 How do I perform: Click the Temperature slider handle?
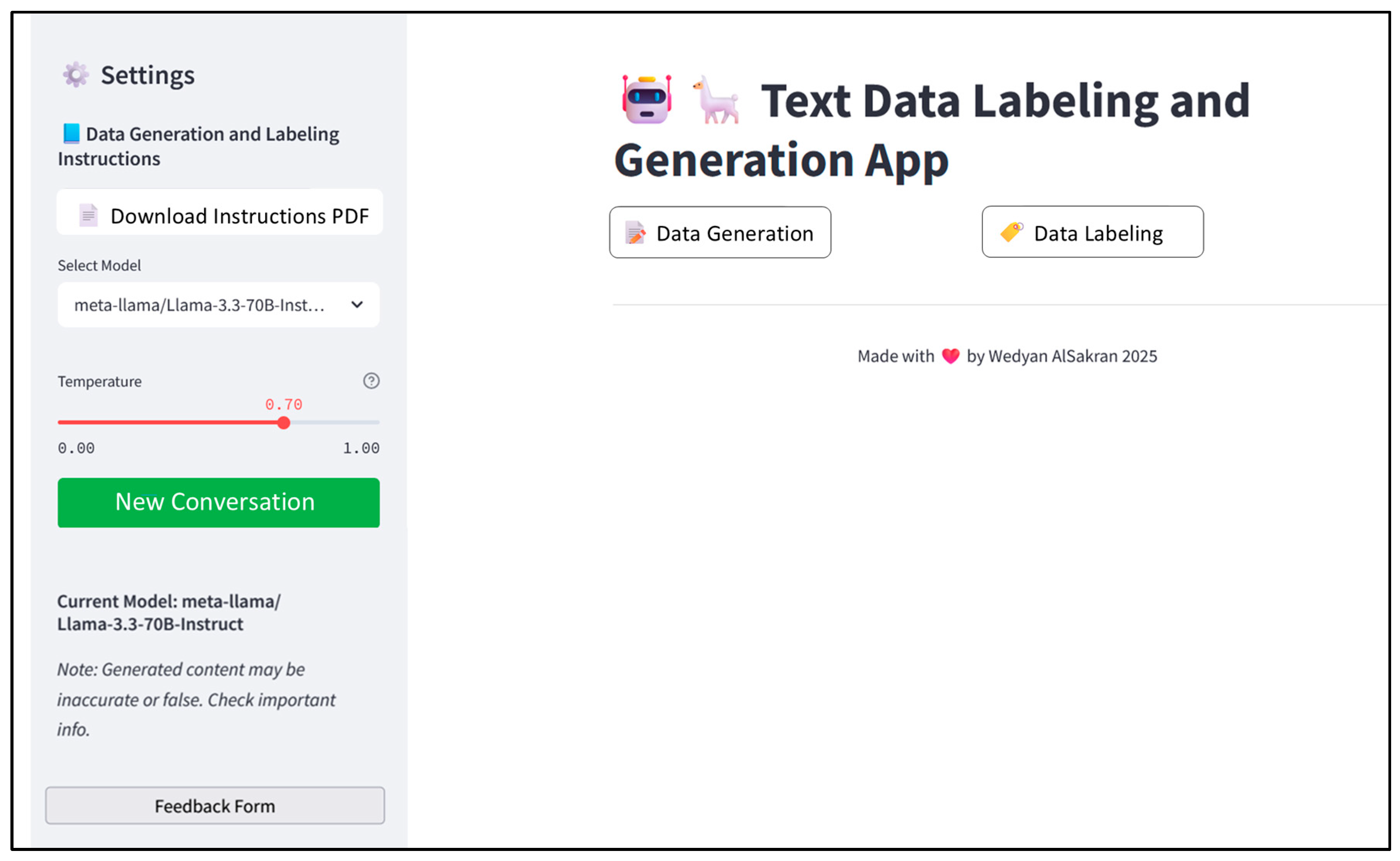point(283,422)
